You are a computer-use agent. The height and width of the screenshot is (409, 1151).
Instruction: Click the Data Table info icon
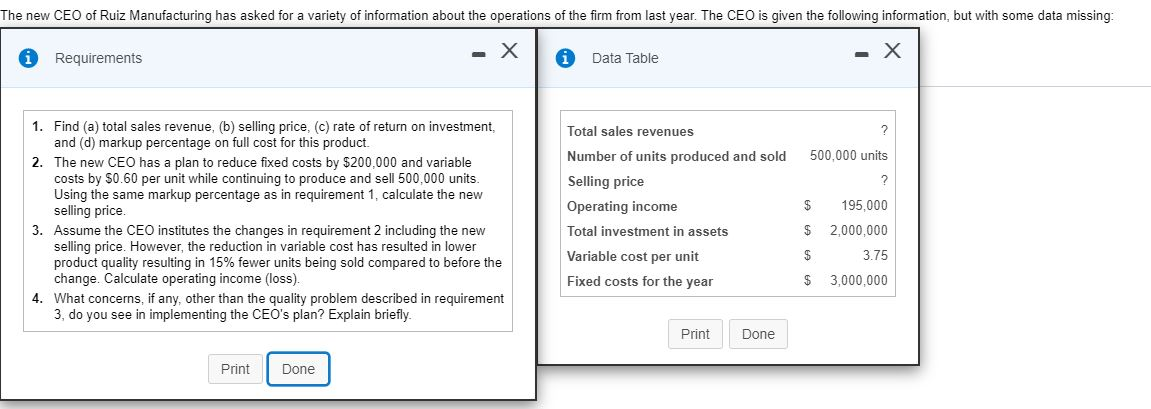tap(567, 58)
